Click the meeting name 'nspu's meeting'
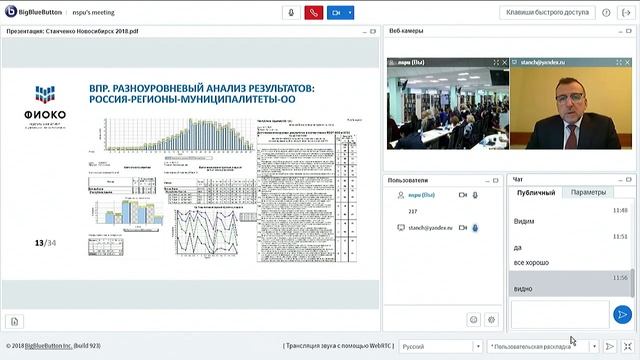Image resolution: width=640 pixels, height=360 pixels. point(93,13)
